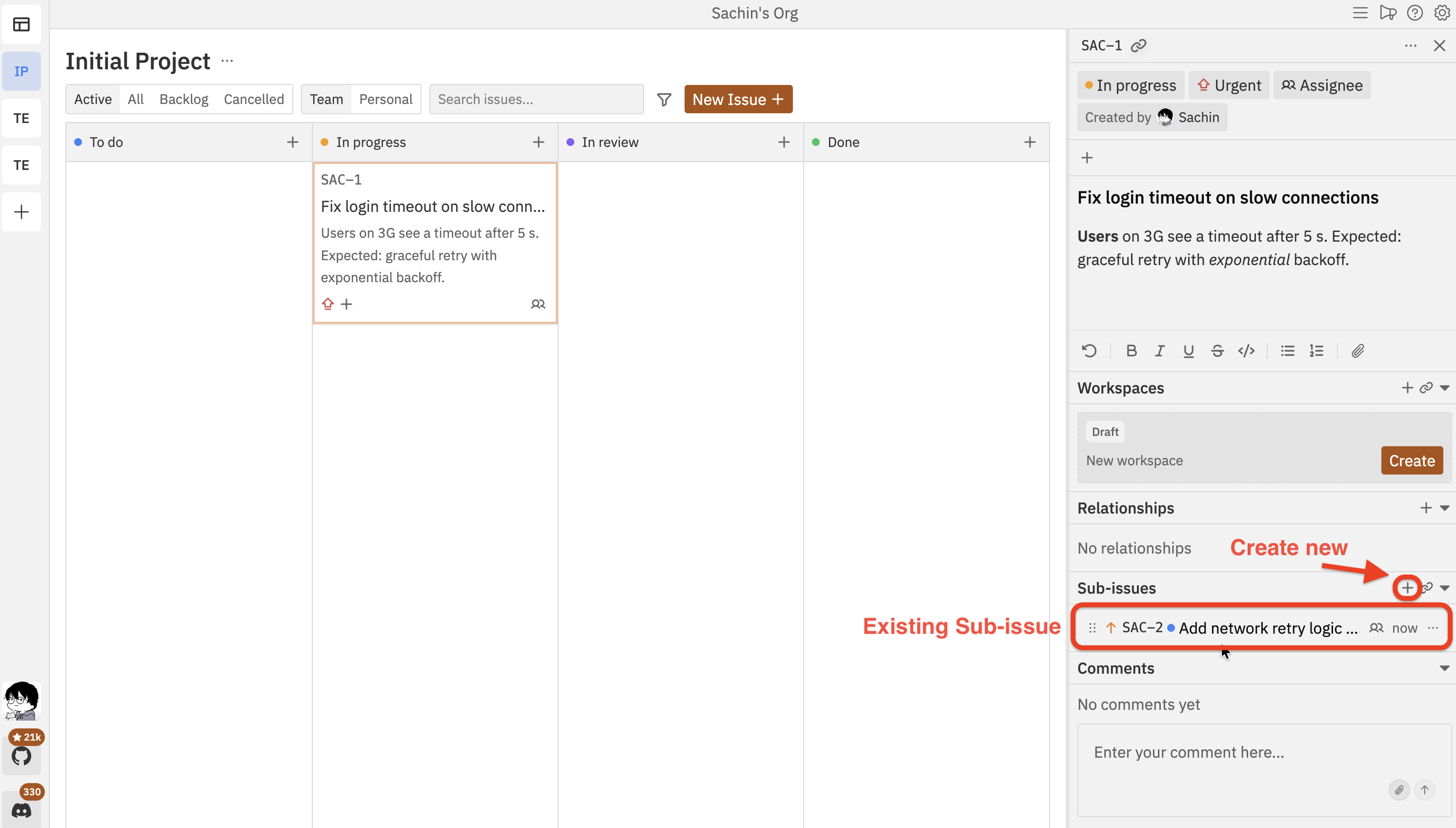
Task: Apply strikethrough formatting to the description
Action: coord(1217,351)
